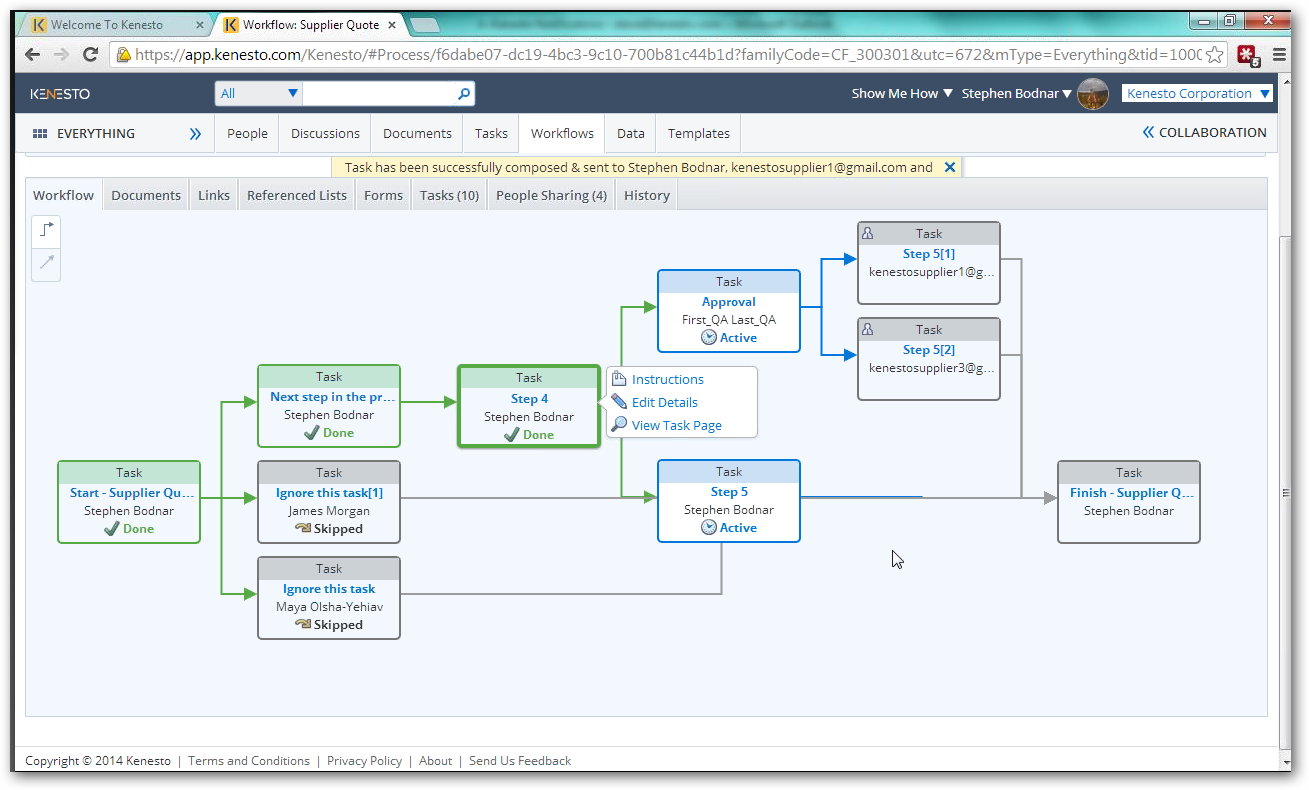This screenshot has width=1309, height=790.
Task: Click in the top search input field
Action: click(x=379, y=94)
